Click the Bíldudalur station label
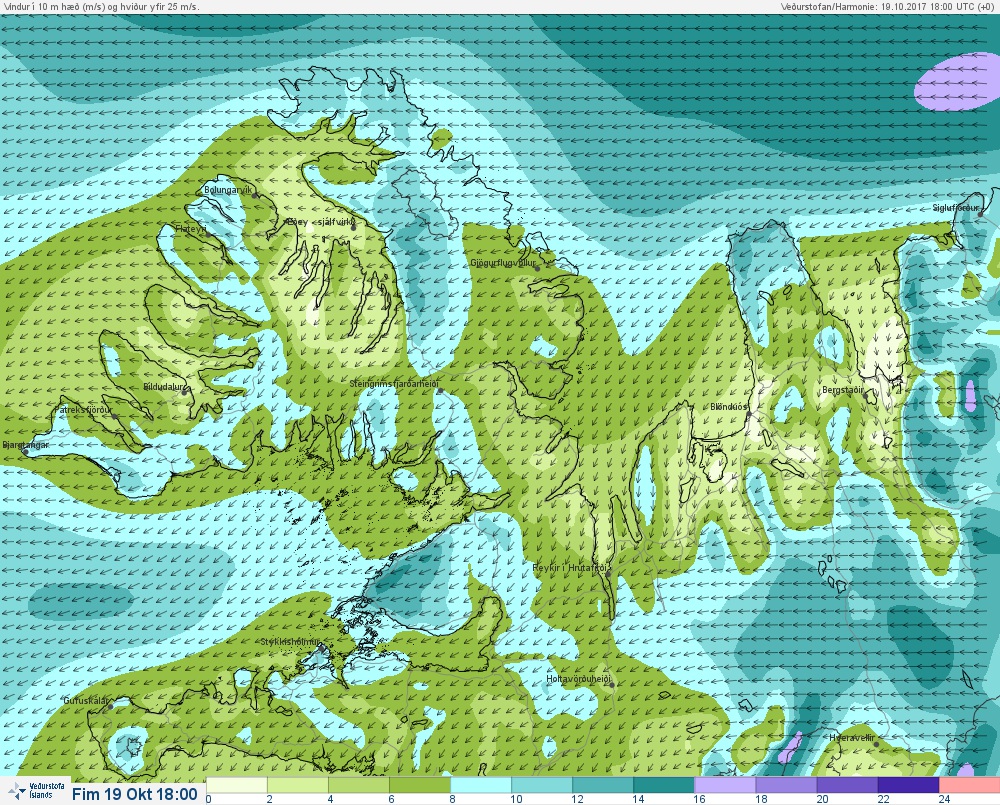Screen dimensions: 1000x805 pos(164,387)
